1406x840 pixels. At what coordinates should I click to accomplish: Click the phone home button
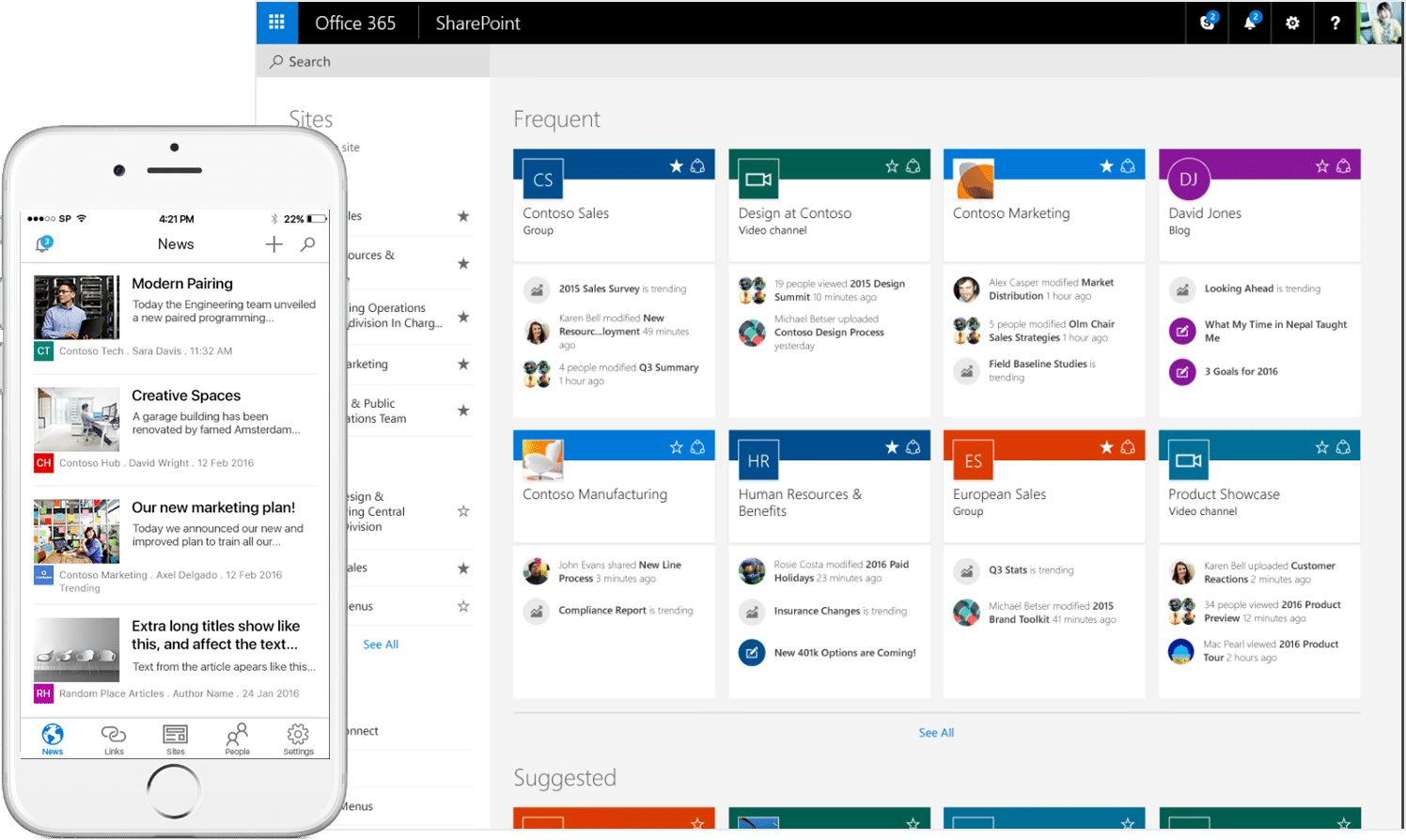click(x=174, y=791)
